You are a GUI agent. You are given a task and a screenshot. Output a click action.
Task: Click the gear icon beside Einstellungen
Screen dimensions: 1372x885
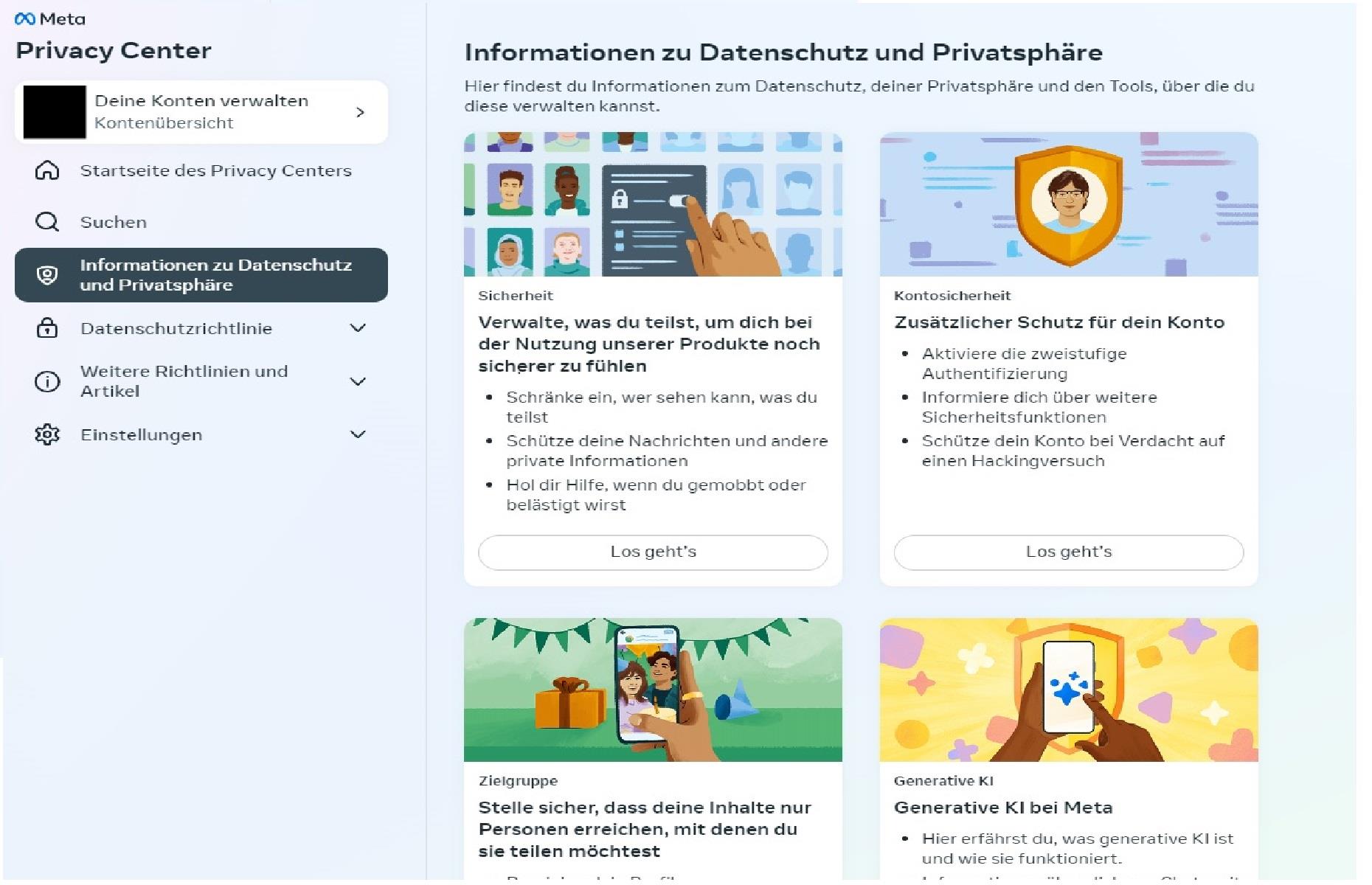pos(47,434)
